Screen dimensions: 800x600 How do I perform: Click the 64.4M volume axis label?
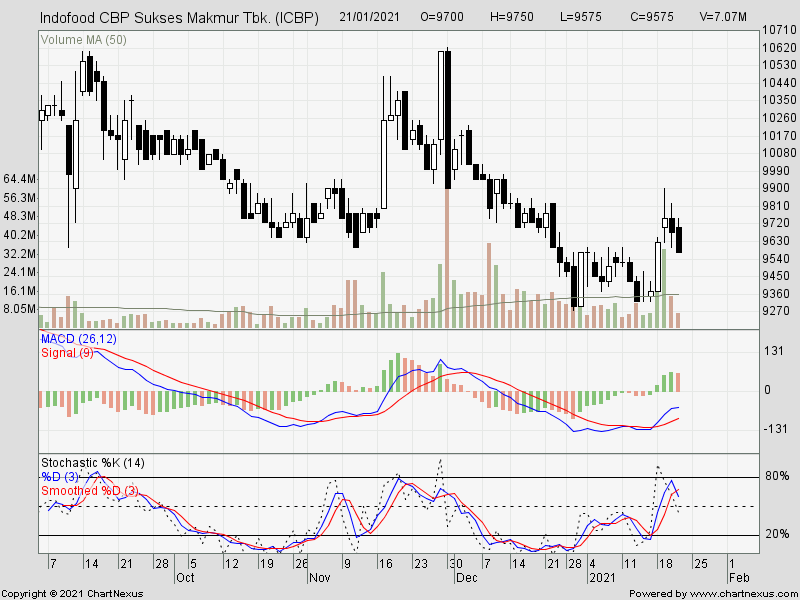click(19, 179)
